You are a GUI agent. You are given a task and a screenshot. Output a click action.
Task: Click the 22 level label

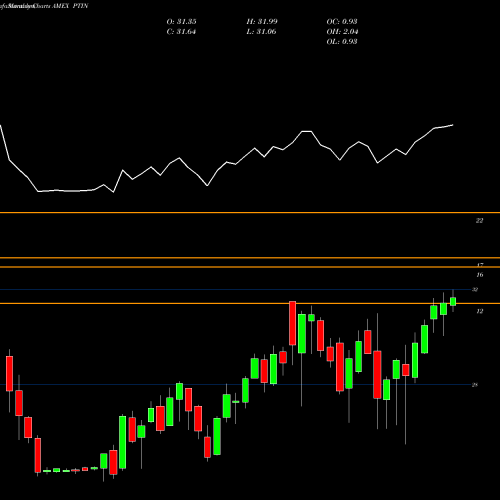point(479,221)
